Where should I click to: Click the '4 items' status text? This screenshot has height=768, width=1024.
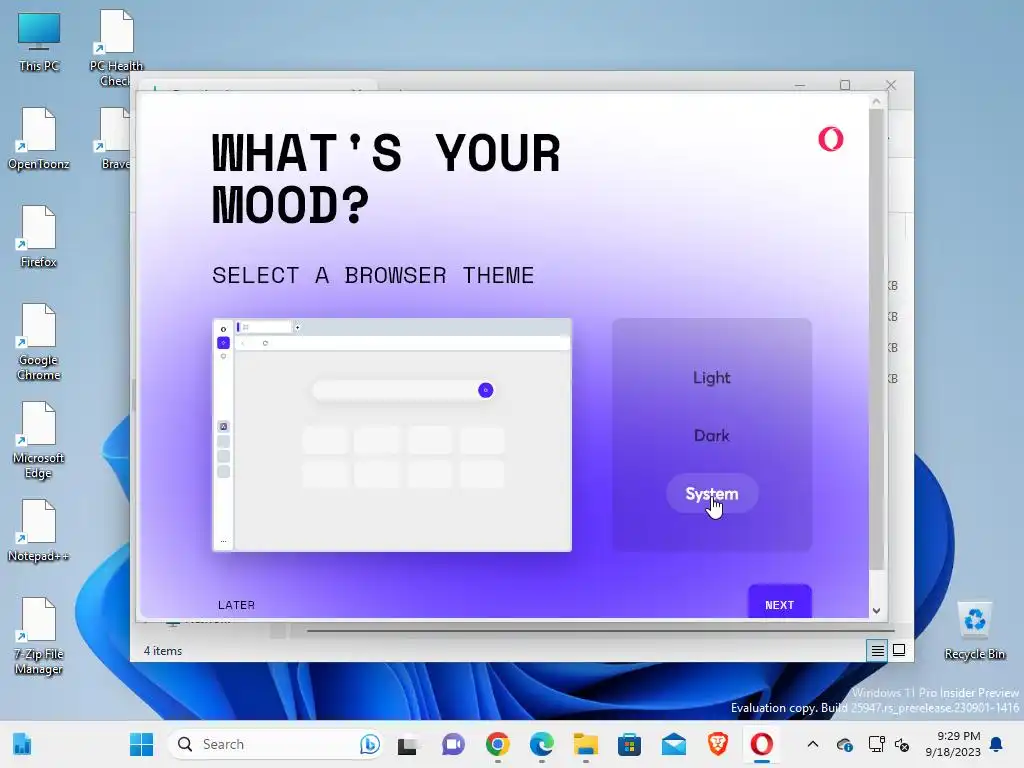click(163, 650)
